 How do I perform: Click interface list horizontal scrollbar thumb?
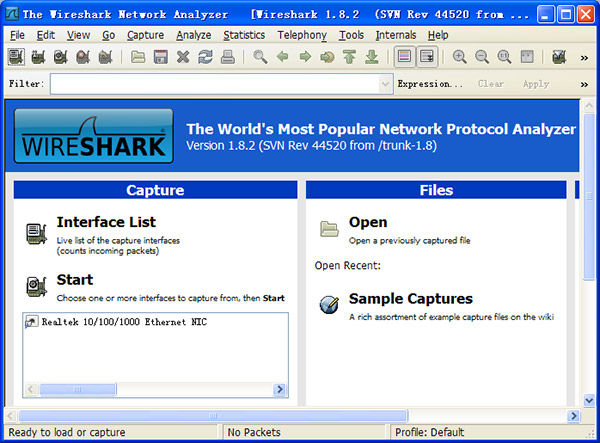tap(78, 389)
